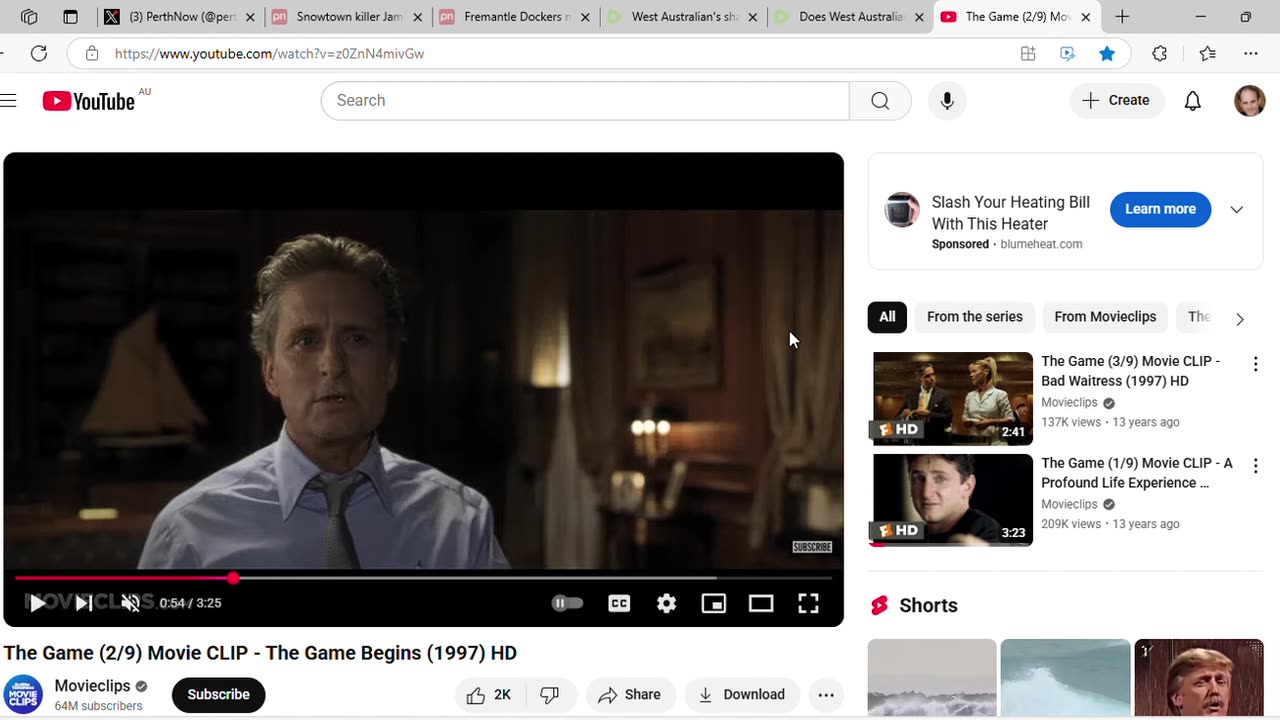The height and width of the screenshot is (720, 1280).
Task: Unmute the video volume
Action: (x=131, y=603)
